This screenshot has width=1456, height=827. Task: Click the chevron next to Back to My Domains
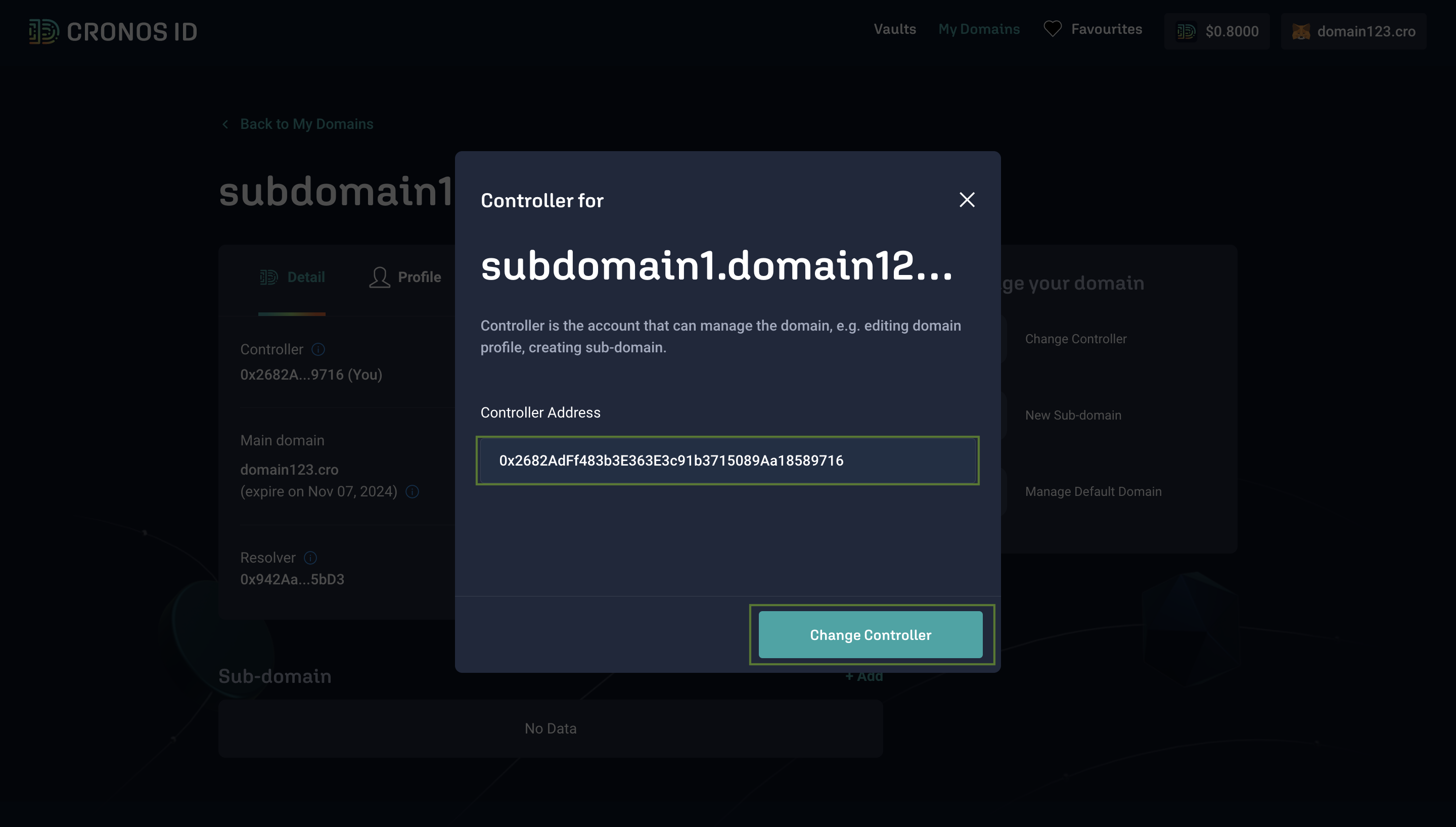(x=225, y=124)
